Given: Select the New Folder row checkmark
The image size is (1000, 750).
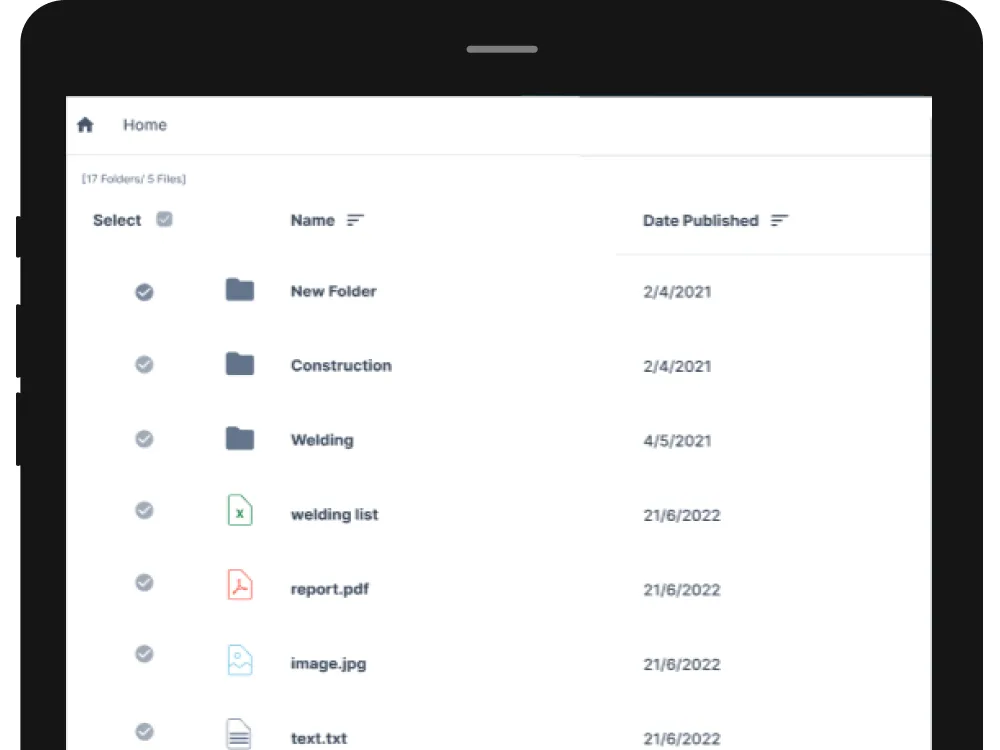Looking at the screenshot, I should pos(144,292).
